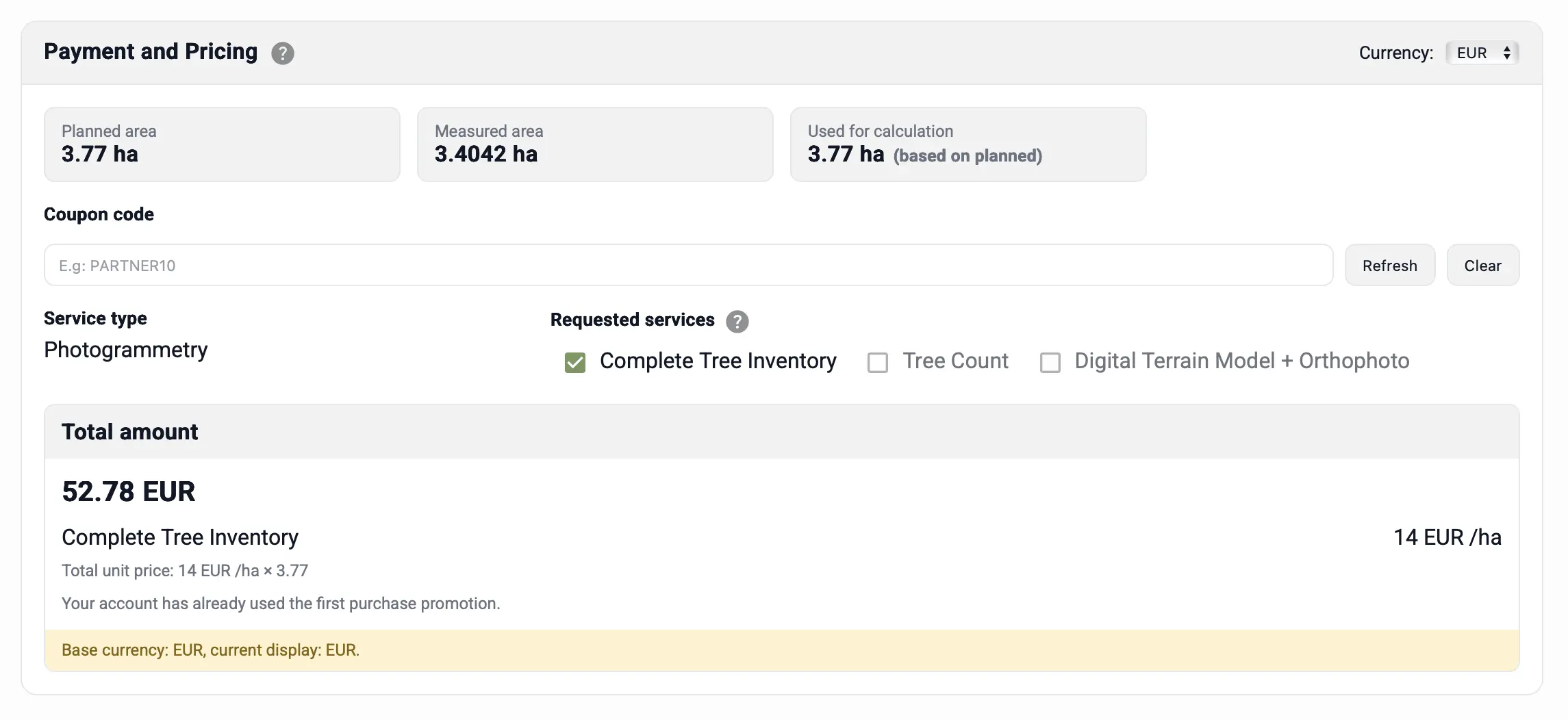
Task: Click the help icon beside Payment and Pricing
Action: [x=282, y=53]
